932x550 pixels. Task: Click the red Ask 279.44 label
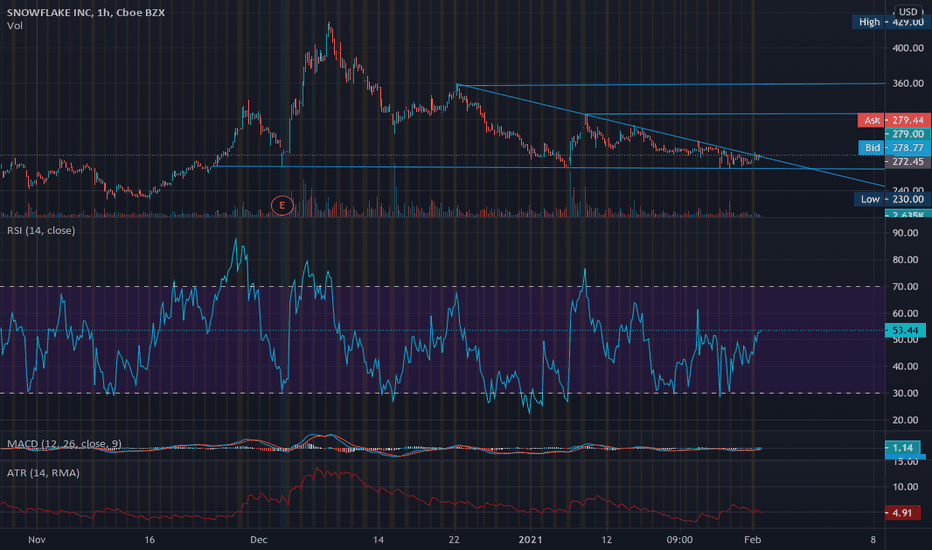[894, 120]
